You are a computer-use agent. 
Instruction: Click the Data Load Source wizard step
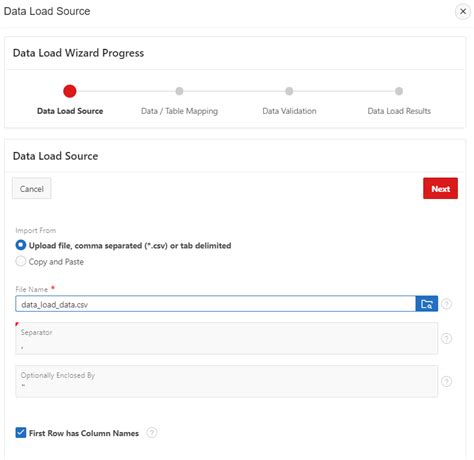(70, 100)
